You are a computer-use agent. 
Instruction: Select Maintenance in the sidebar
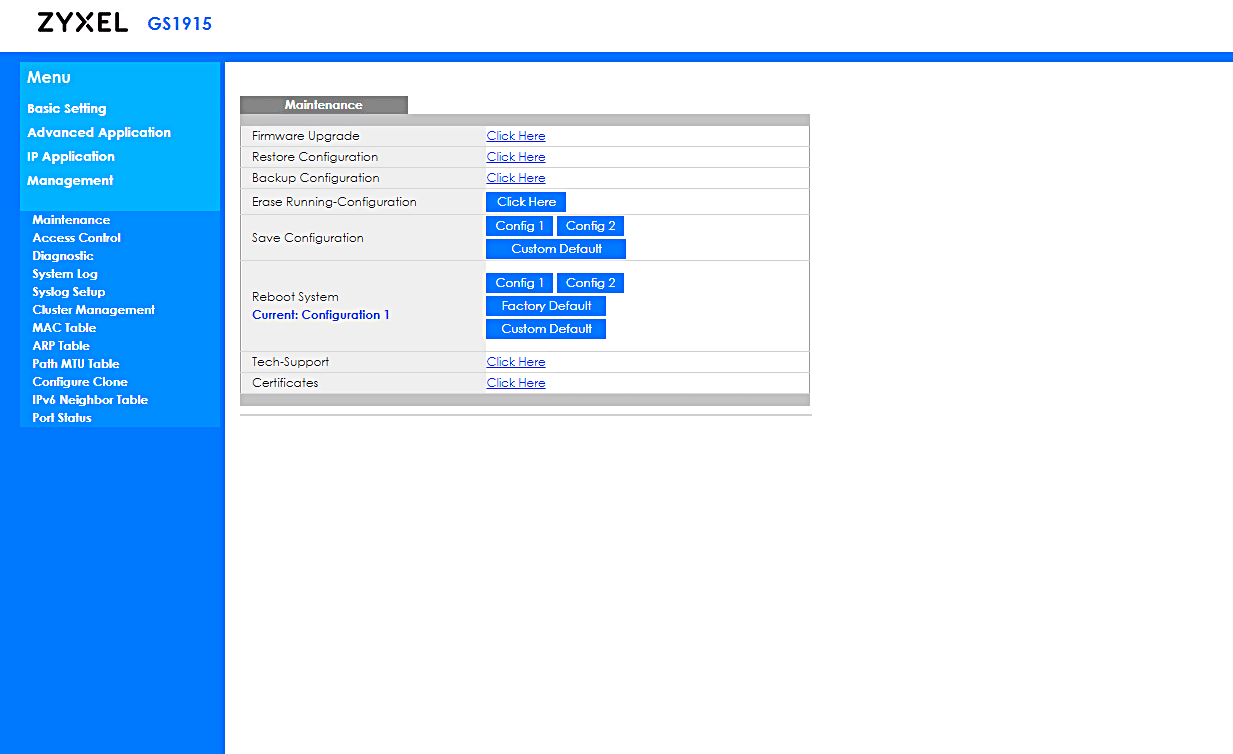pyautogui.click(x=71, y=220)
